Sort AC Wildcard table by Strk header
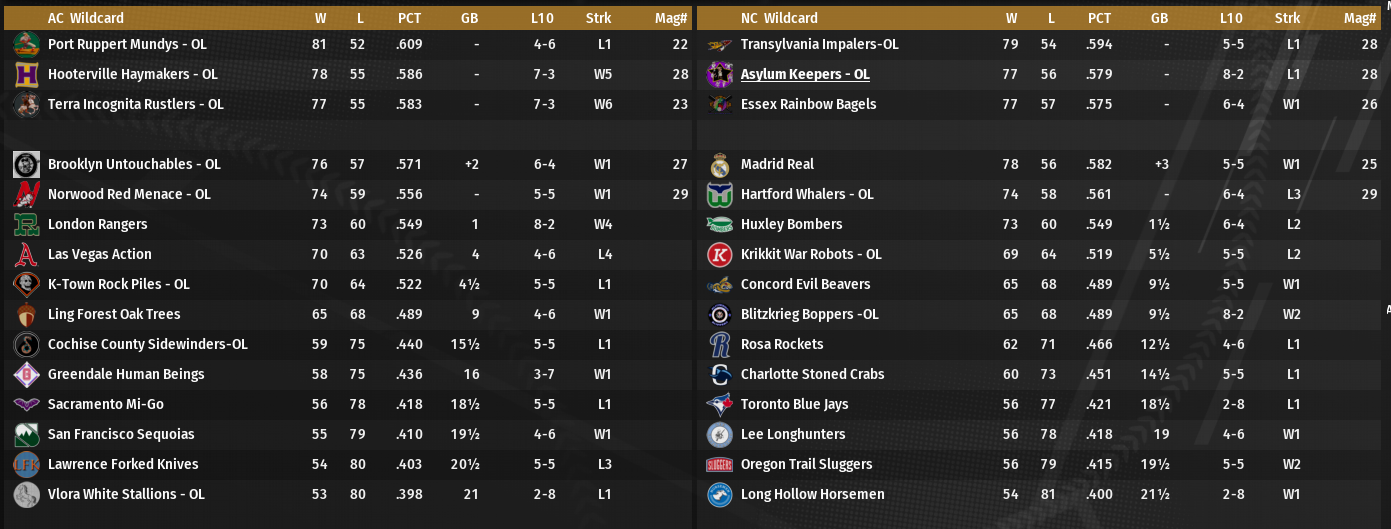 coord(599,18)
